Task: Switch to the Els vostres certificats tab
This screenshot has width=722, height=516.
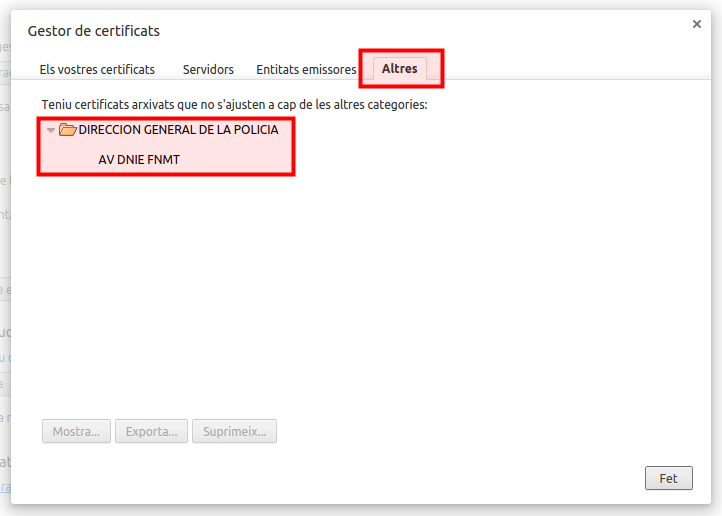Action: click(x=97, y=69)
